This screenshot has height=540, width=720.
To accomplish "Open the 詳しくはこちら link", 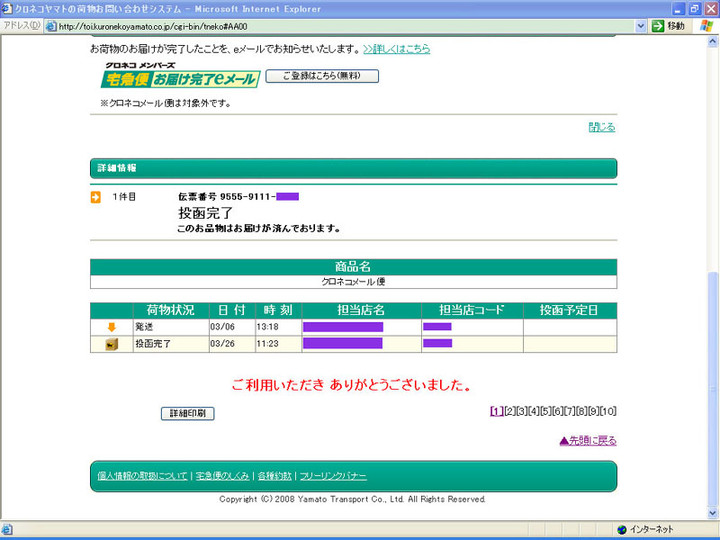I will pyautogui.click(x=396, y=49).
